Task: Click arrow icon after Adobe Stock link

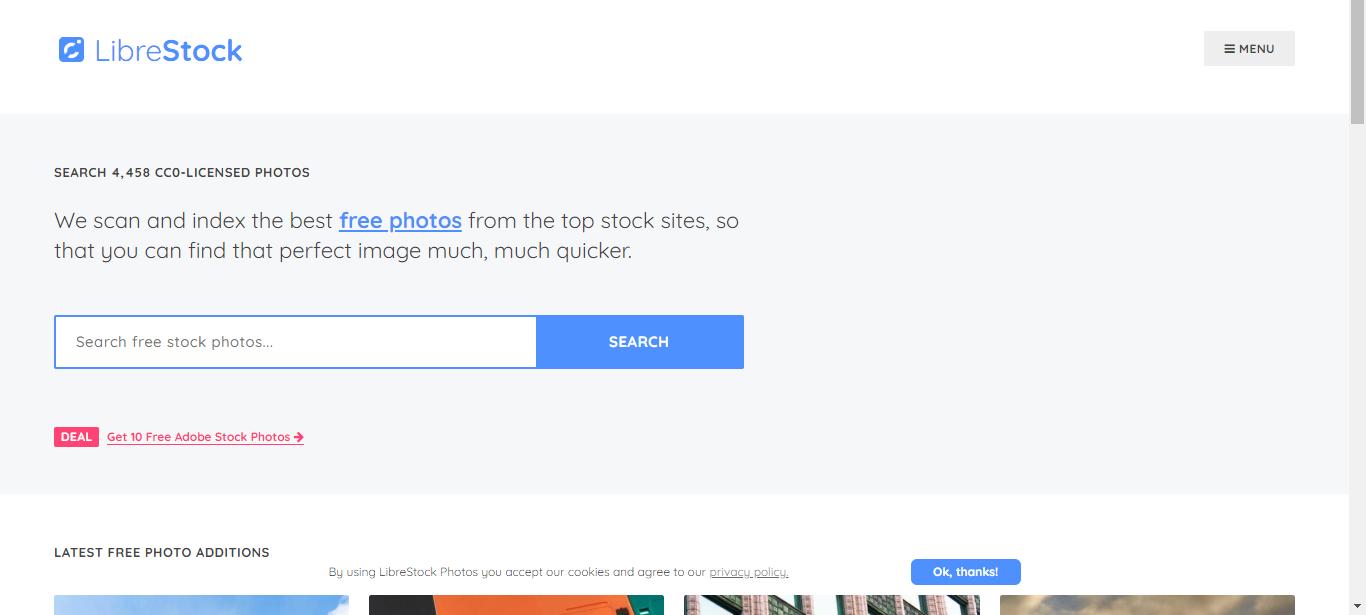Action: (299, 437)
